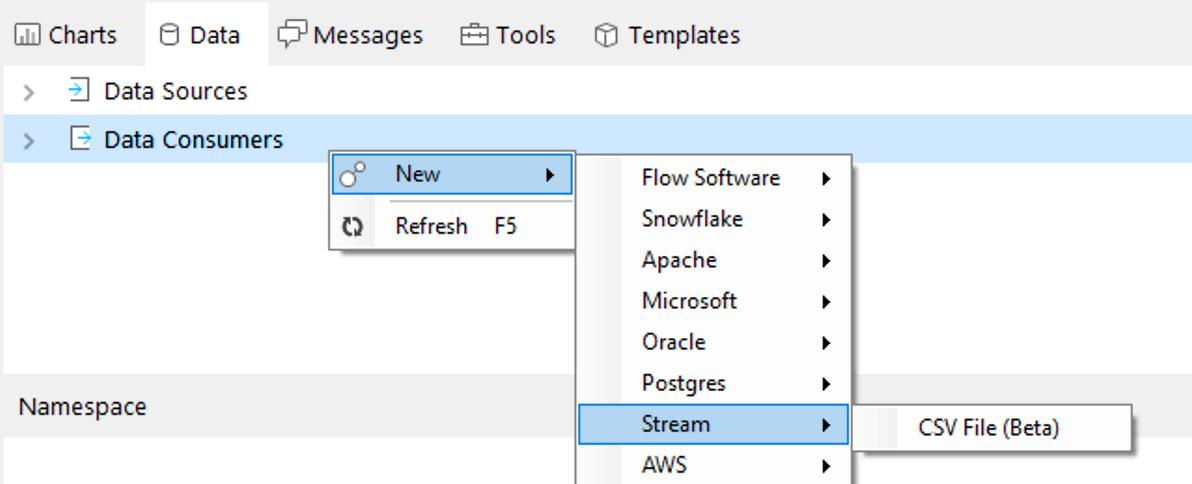The height and width of the screenshot is (484, 1192).
Task: Open the Stream submenu
Action: (713, 424)
